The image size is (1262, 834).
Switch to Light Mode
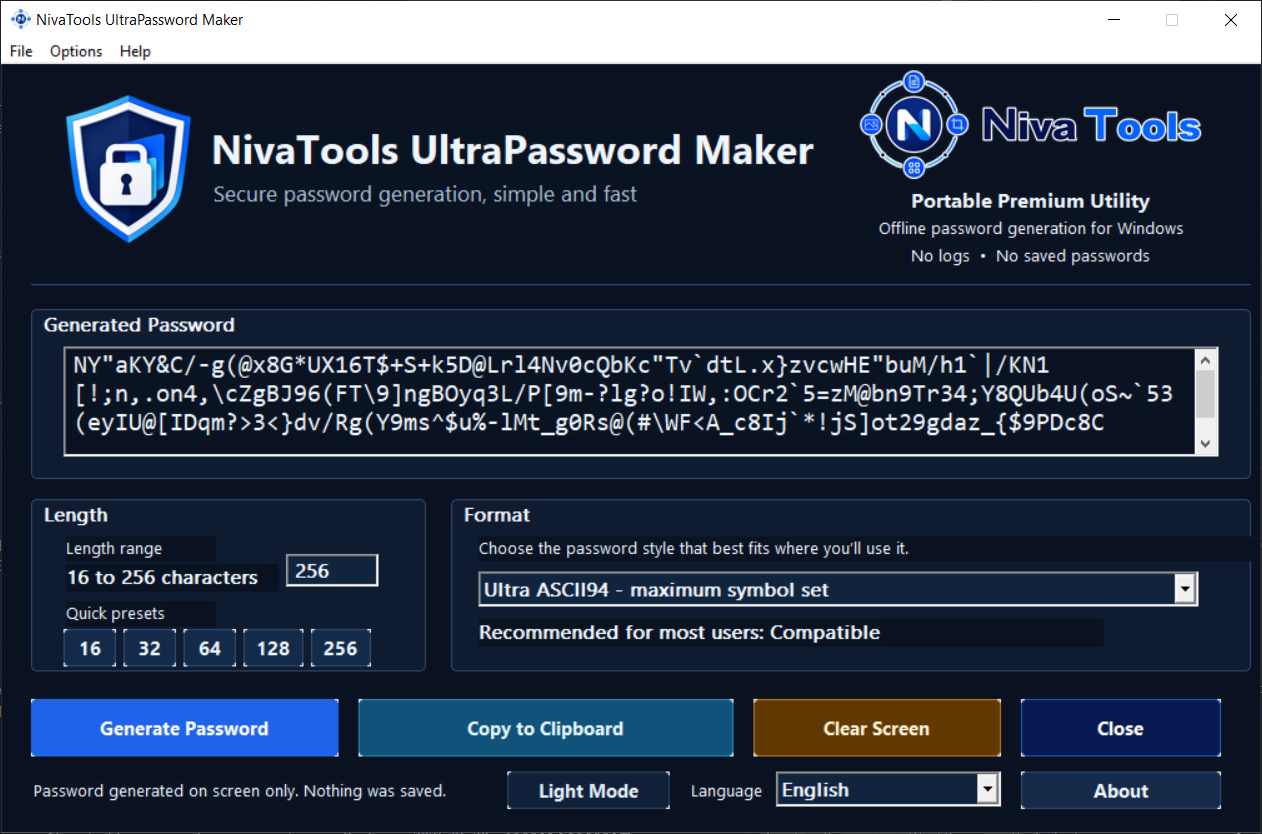(x=588, y=791)
